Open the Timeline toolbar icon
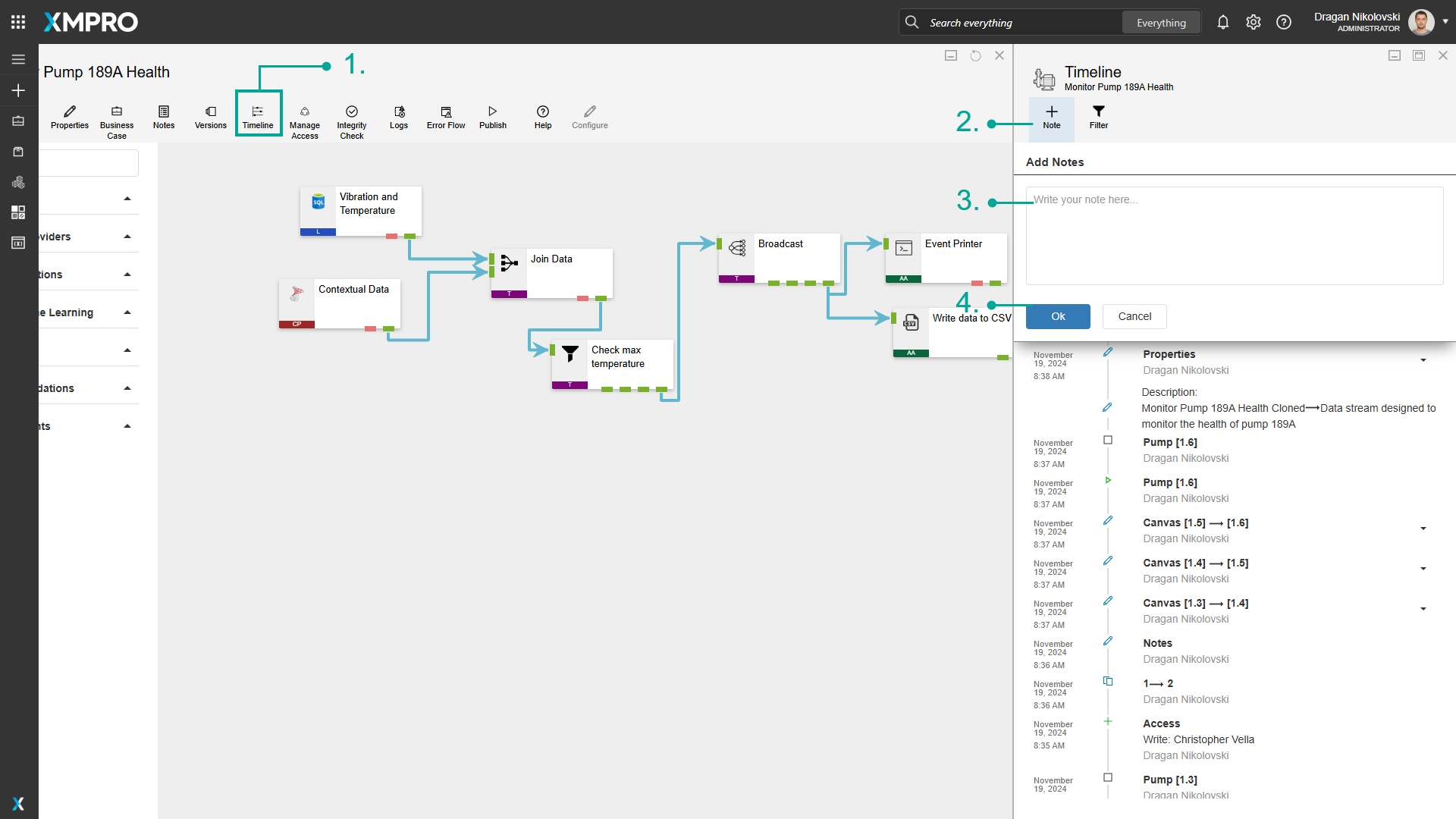 [x=258, y=115]
